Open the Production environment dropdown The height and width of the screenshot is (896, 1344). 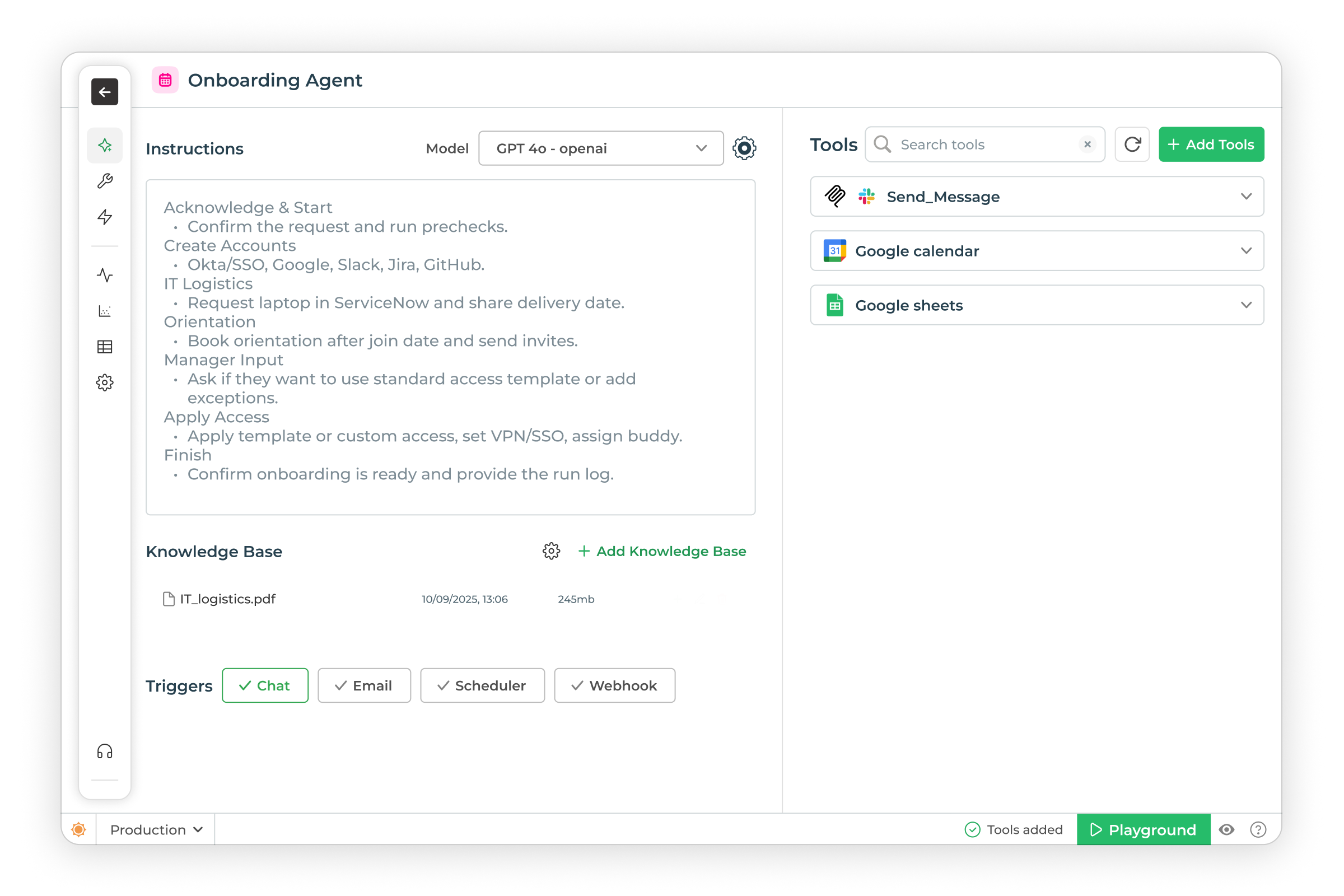[x=156, y=830]
